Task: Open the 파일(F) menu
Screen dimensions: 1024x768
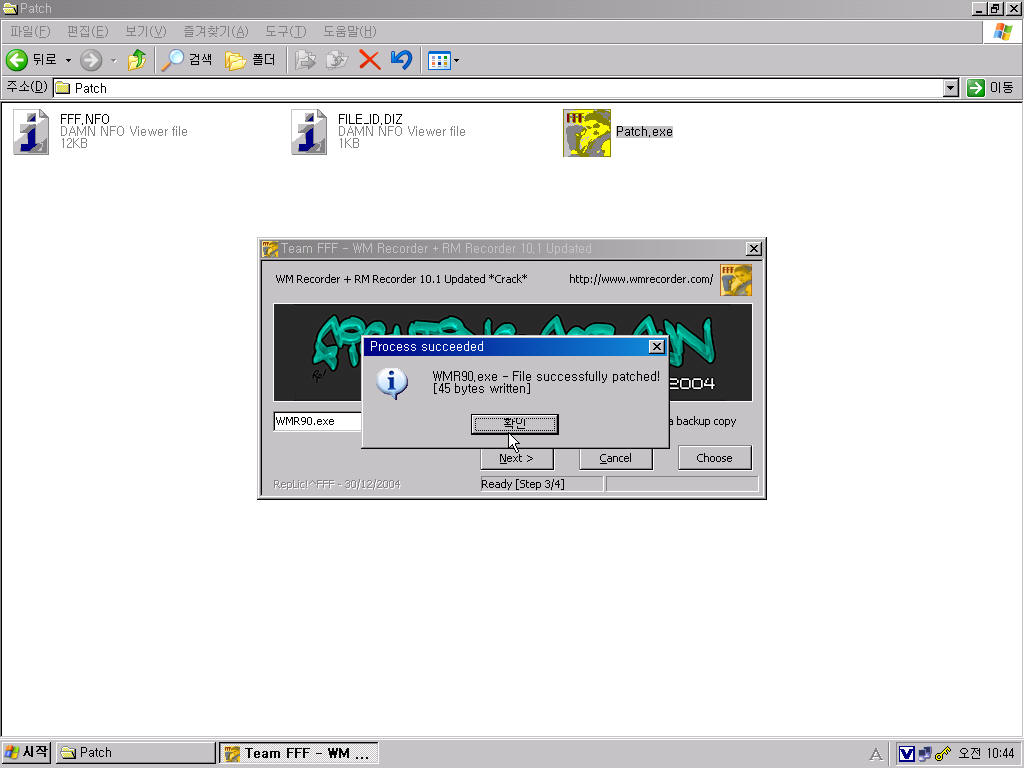Action: (x=30, y=31)
